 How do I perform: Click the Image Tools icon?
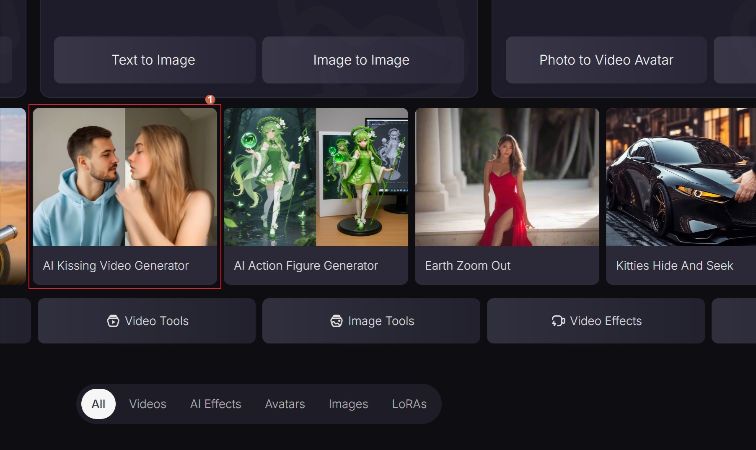[336, 321]
